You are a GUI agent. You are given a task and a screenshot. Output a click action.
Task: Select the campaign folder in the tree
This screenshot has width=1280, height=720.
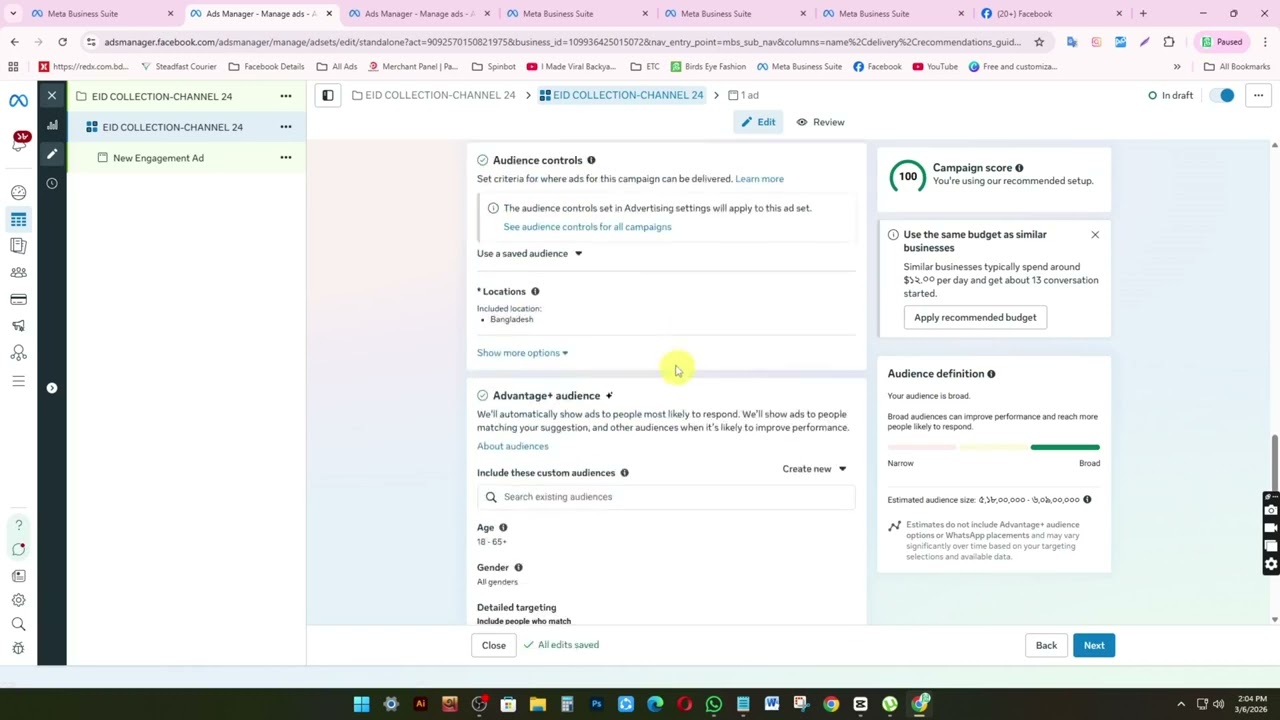tap(161, 96)
